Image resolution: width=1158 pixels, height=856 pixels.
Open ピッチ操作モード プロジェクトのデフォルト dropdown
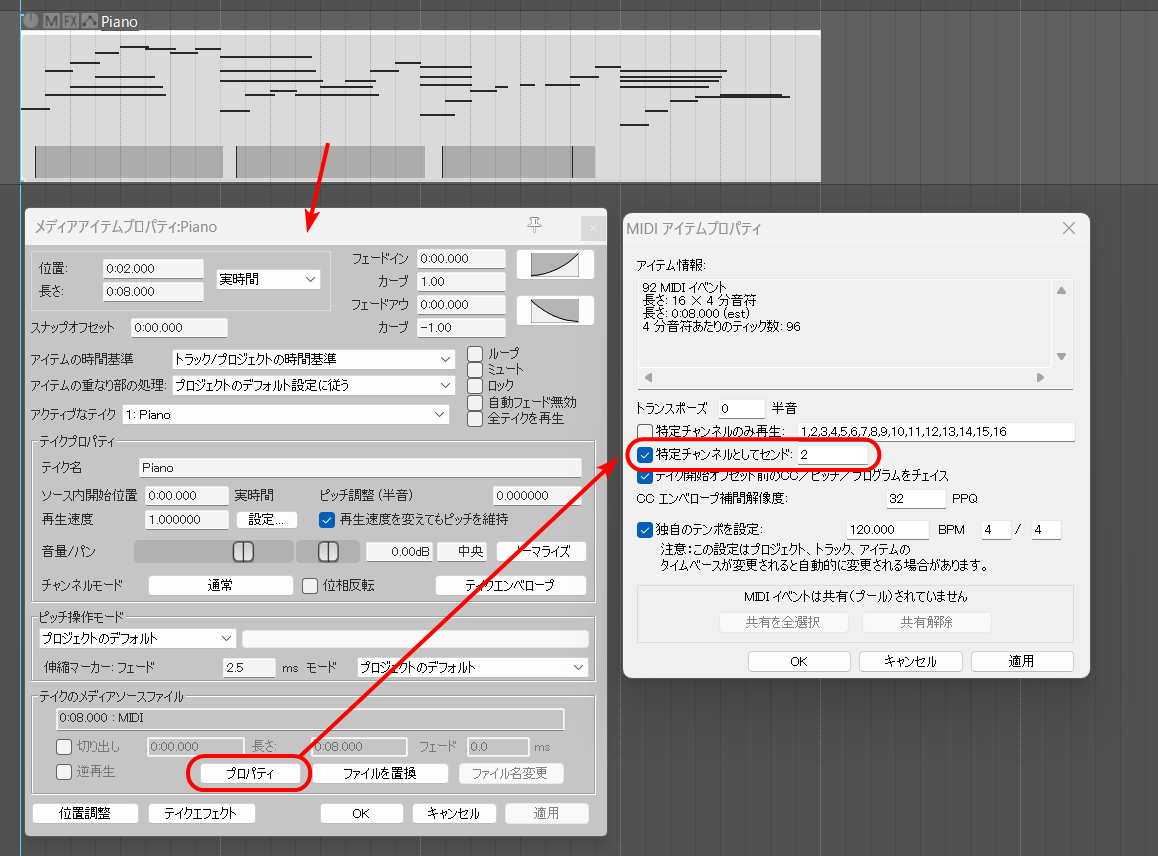pos(137,638)
